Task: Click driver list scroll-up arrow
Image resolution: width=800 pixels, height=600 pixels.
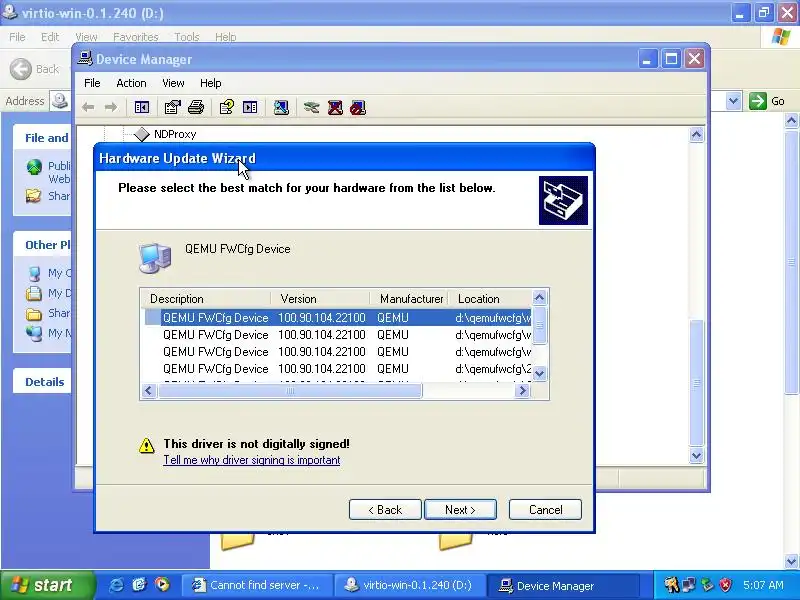Action: [539, 297]
